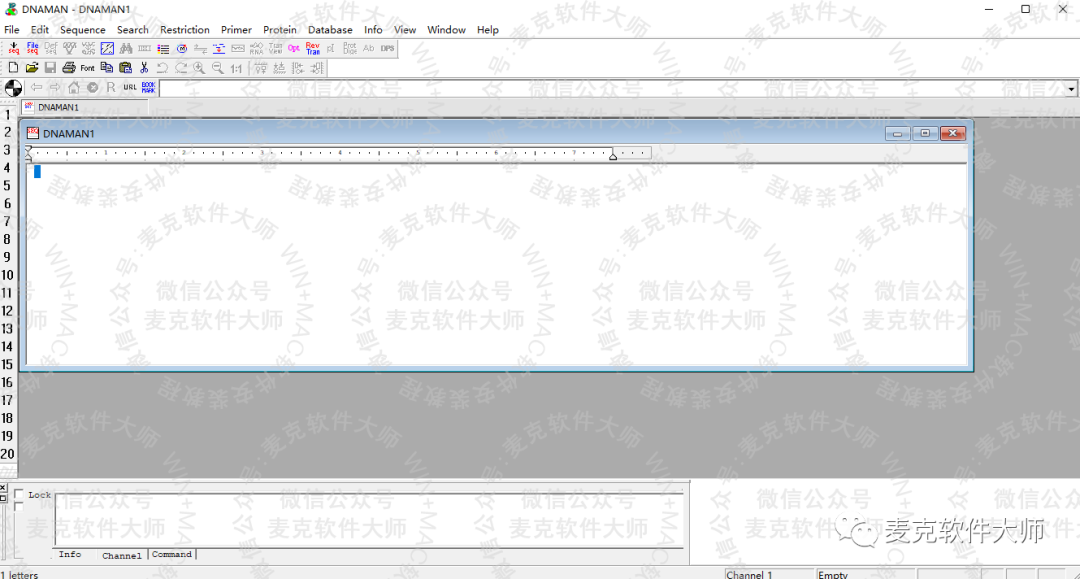Click the Prot Dige icon
The height and width of the screenshot is (579, 1080).
[x=350, y=48]
